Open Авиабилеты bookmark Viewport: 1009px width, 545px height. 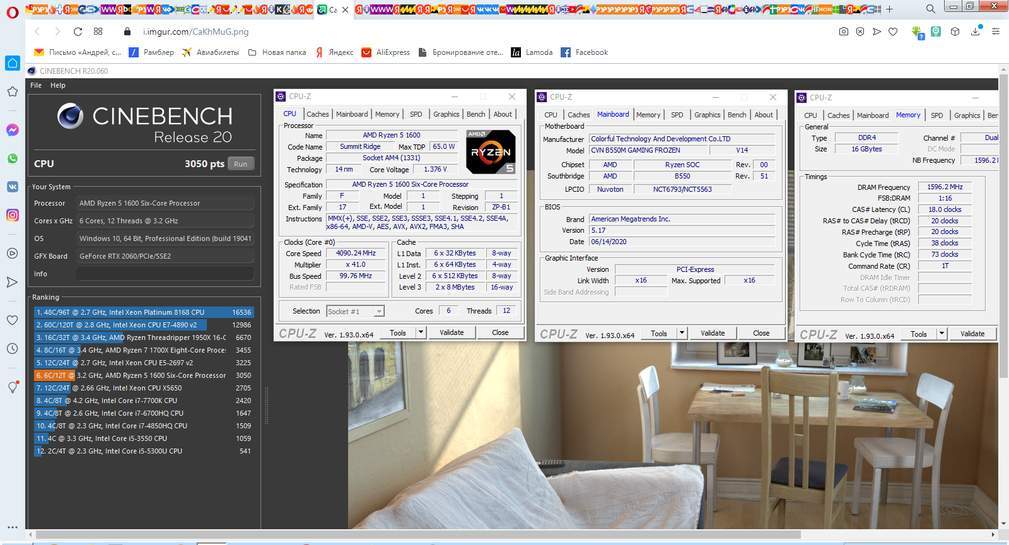click(210, 52)
